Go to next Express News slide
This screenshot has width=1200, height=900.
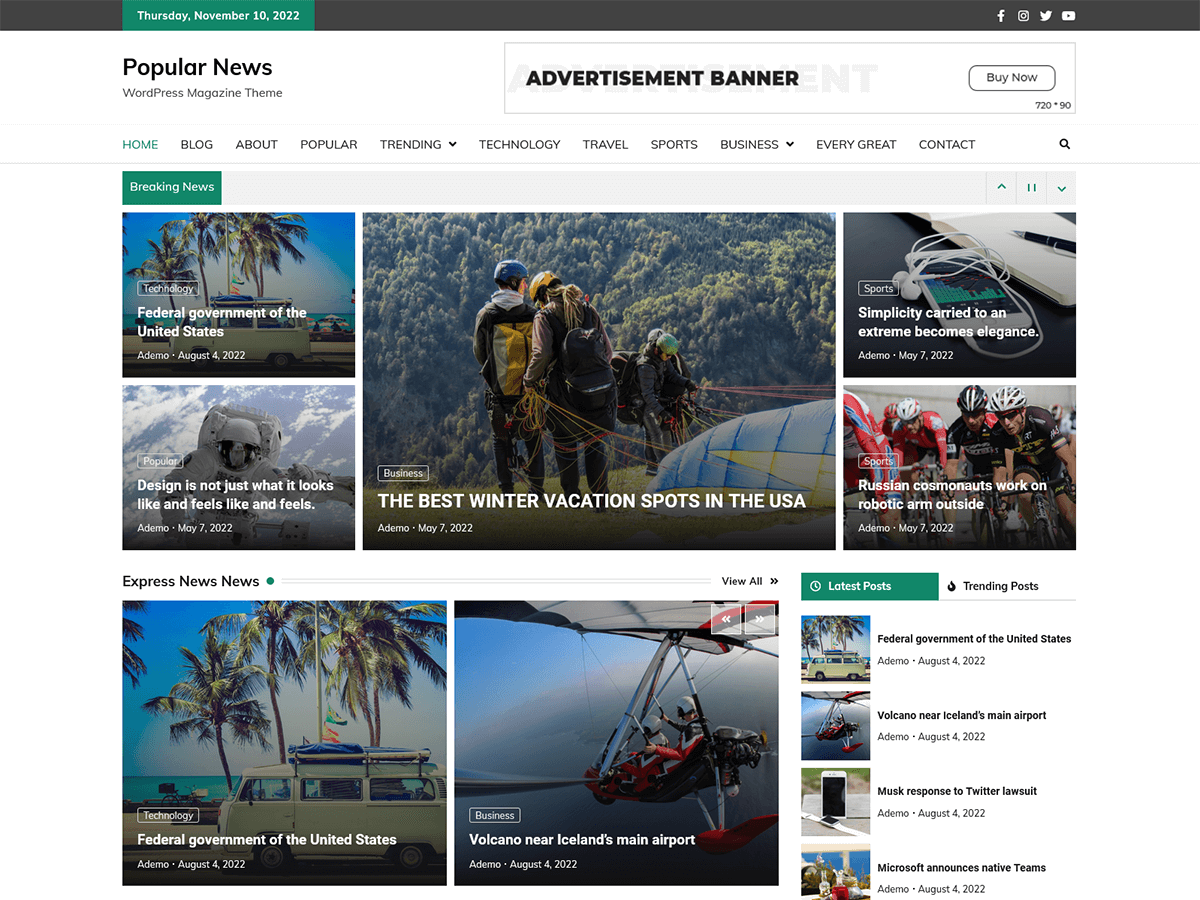point(760,619)
